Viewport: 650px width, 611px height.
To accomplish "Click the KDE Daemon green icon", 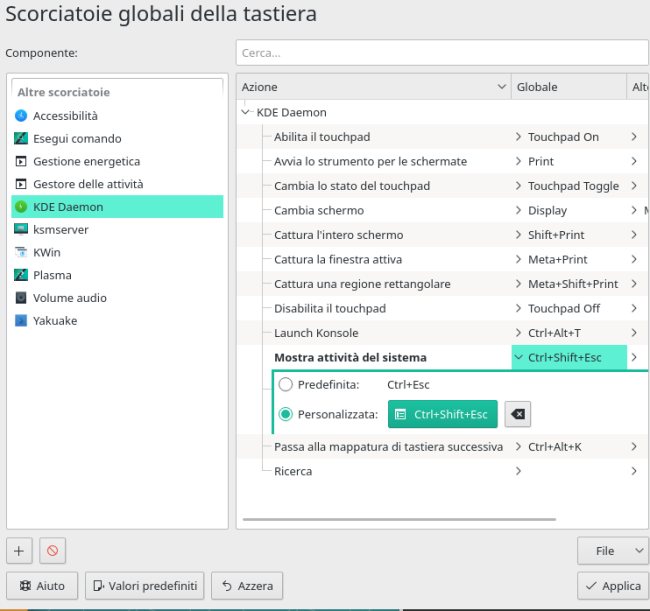I will [21, 207].
